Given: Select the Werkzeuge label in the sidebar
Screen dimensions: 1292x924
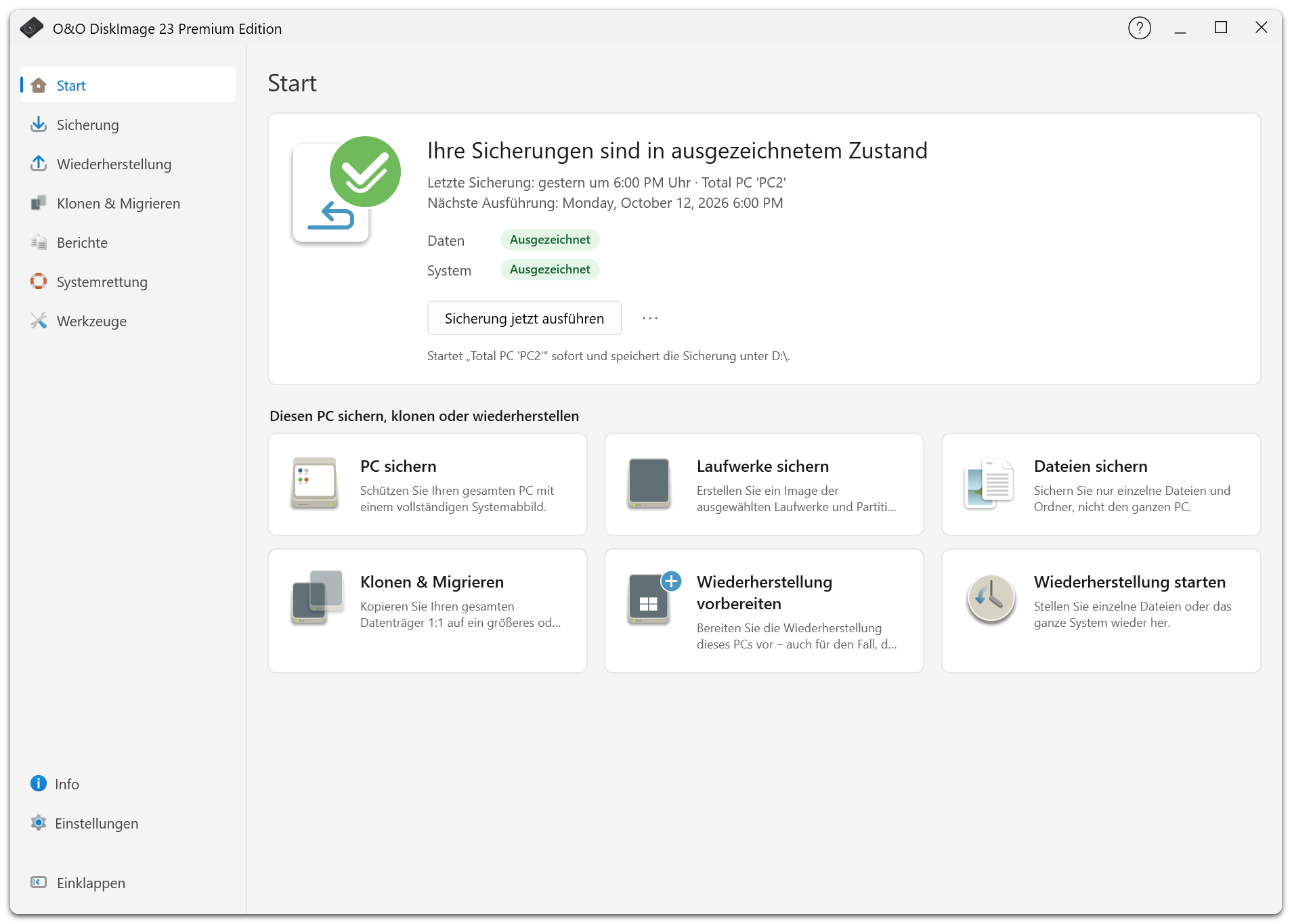Looking at the screenshot, I should point(91,322).
